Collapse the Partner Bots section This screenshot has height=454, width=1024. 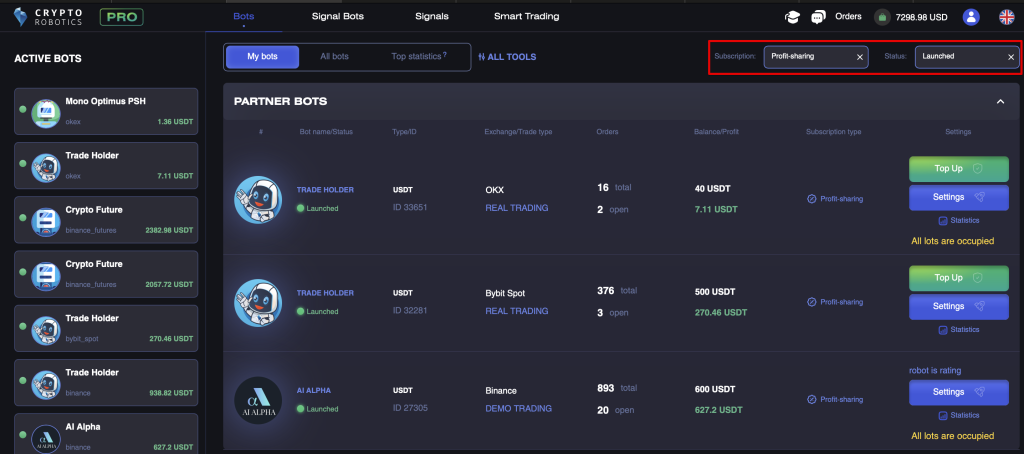point(1000,101)
